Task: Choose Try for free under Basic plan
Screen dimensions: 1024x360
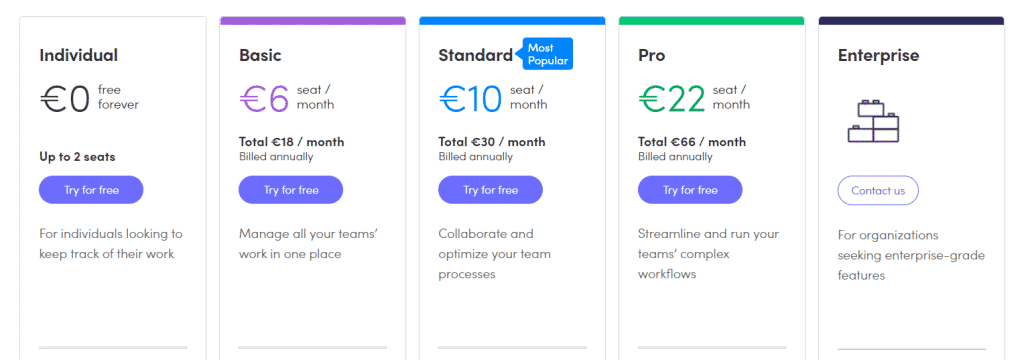Action: 291,190
